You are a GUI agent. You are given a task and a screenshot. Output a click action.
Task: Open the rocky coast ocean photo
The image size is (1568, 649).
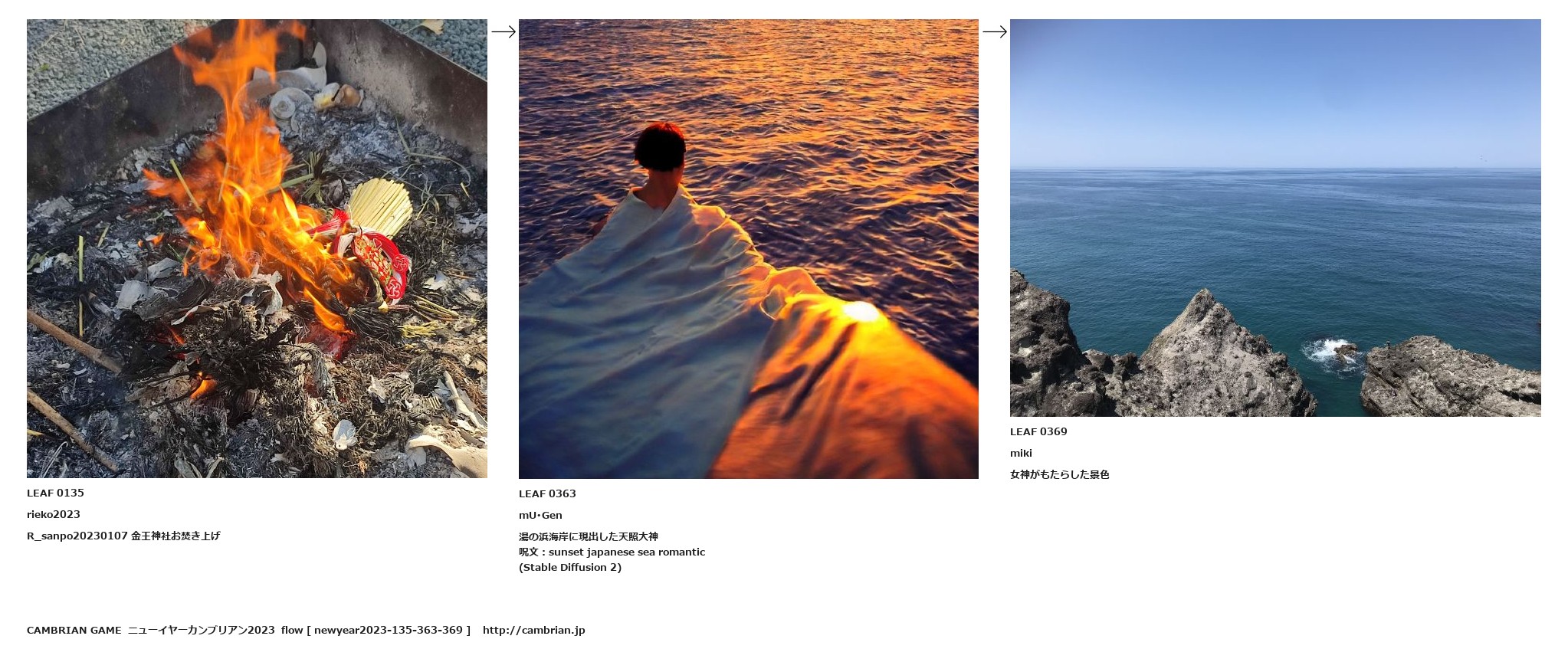coord(1275,218)
